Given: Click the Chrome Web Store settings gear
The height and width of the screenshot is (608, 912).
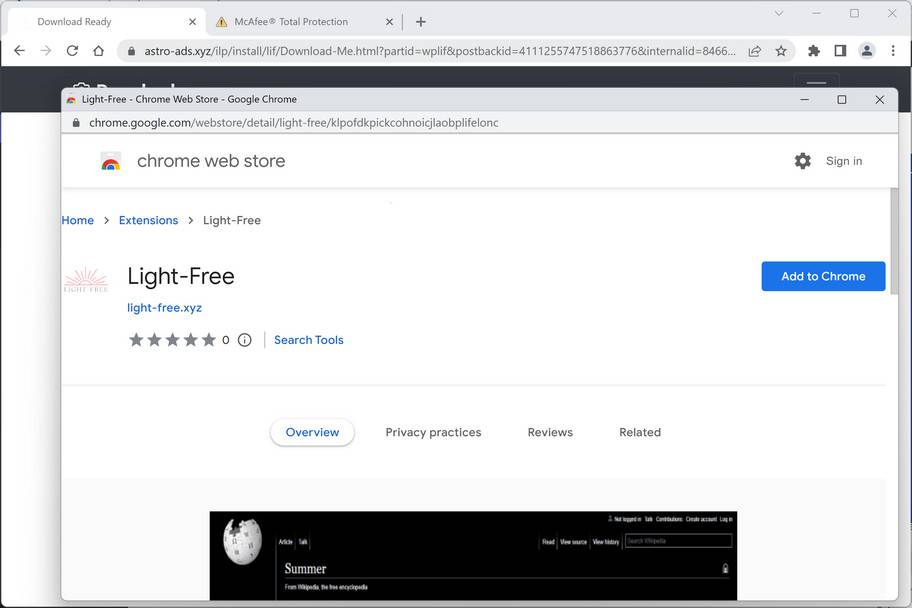Looking at the screenshot, I should tap(802, 161).
